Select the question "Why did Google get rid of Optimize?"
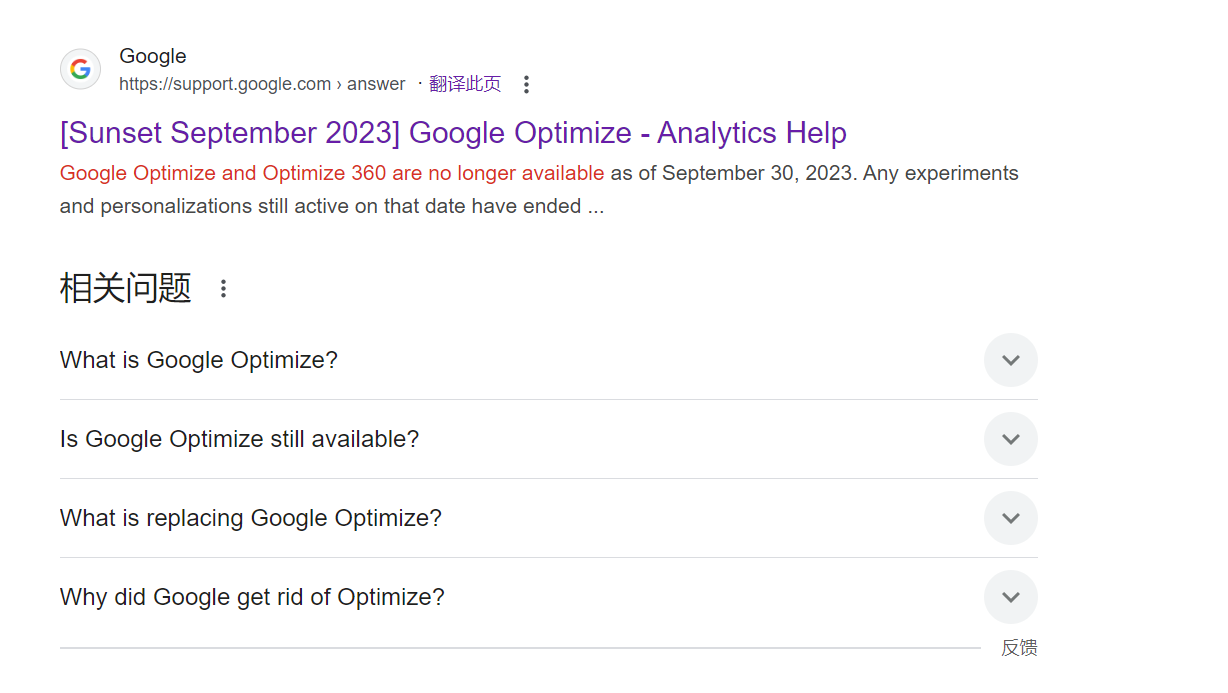This screenshot has width=1228, height=693. pos(252,597)
